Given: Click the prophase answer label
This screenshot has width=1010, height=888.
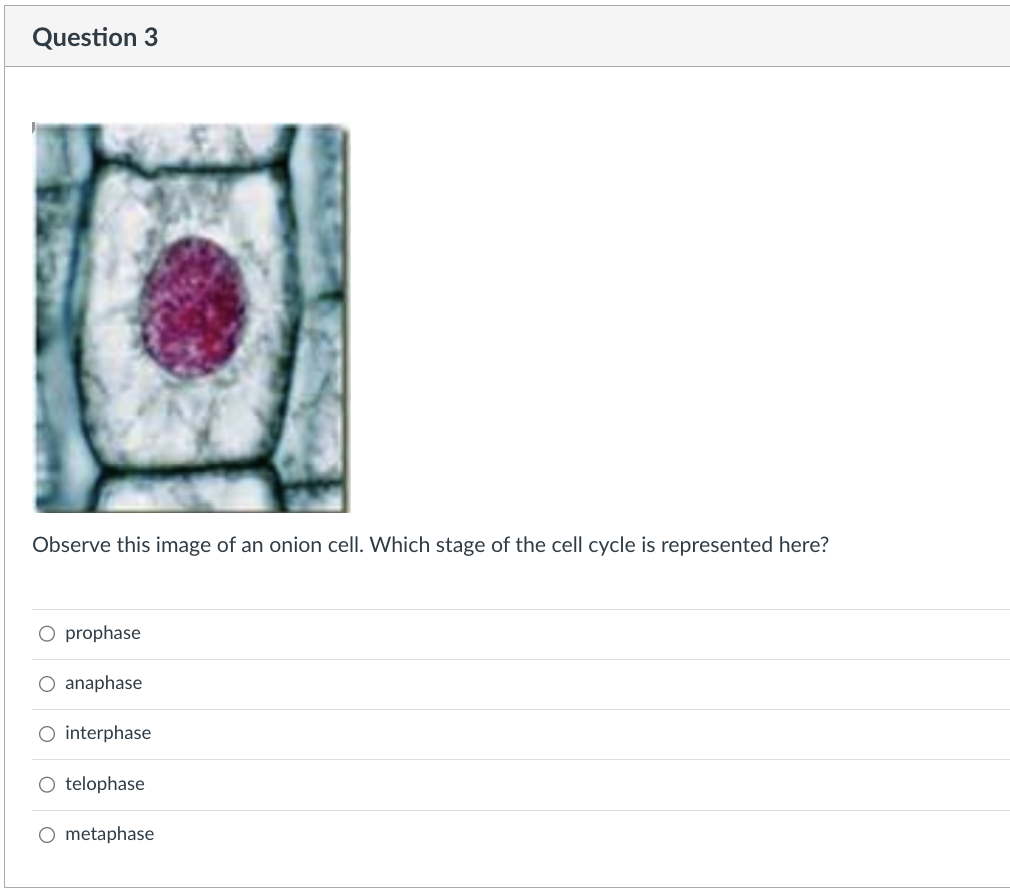Looking at the screenshot, I should click(102, 633).
